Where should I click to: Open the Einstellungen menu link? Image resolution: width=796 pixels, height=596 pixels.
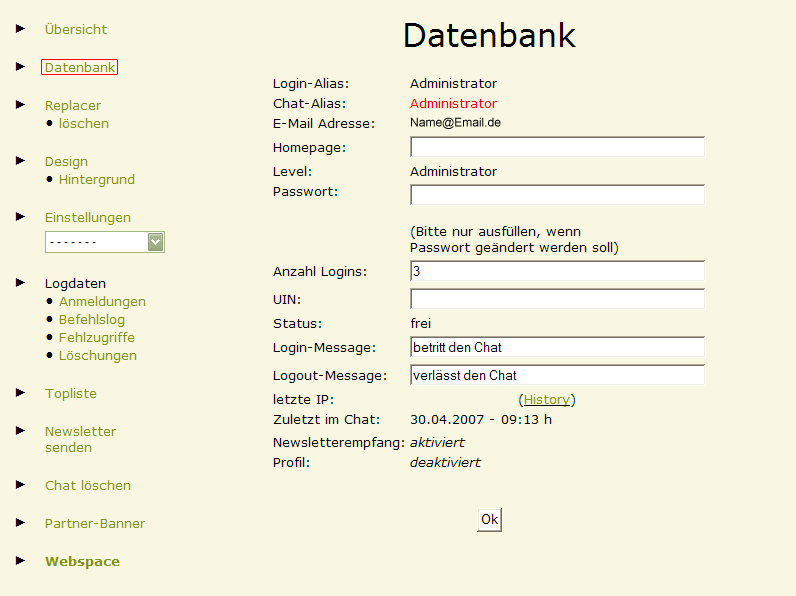pyautogui.click(x=88, y=217)
